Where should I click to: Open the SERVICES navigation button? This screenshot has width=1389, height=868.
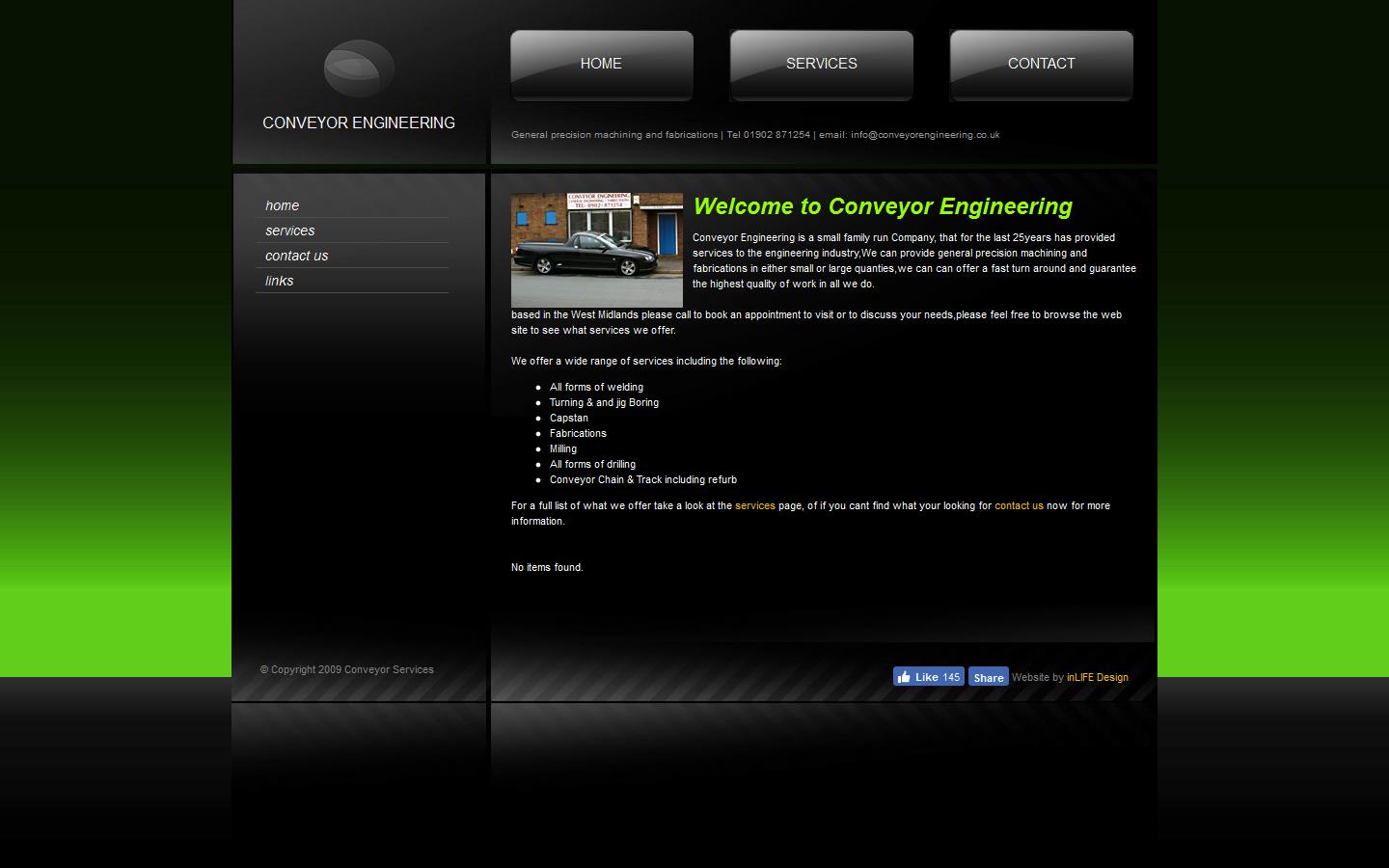[821, 64]
